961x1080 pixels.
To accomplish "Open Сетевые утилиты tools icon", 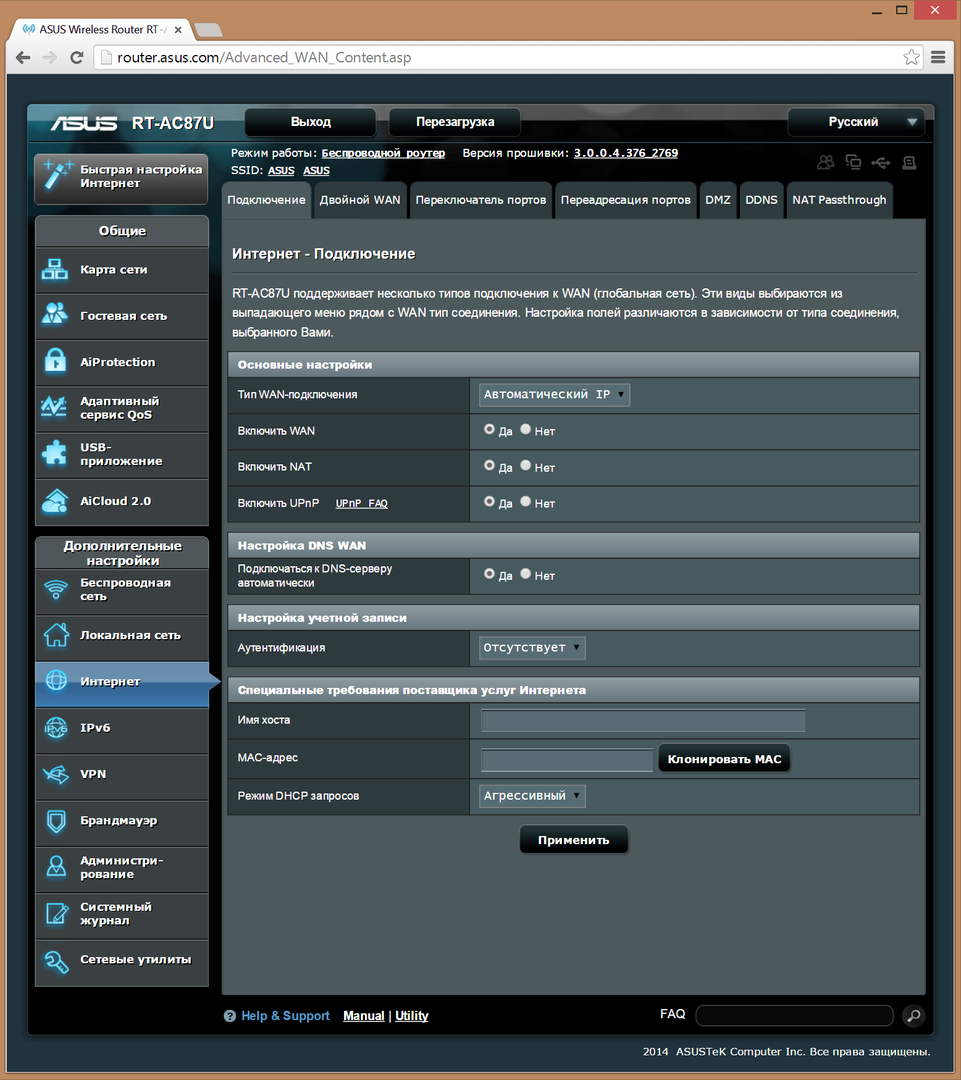I will point(54,960).
